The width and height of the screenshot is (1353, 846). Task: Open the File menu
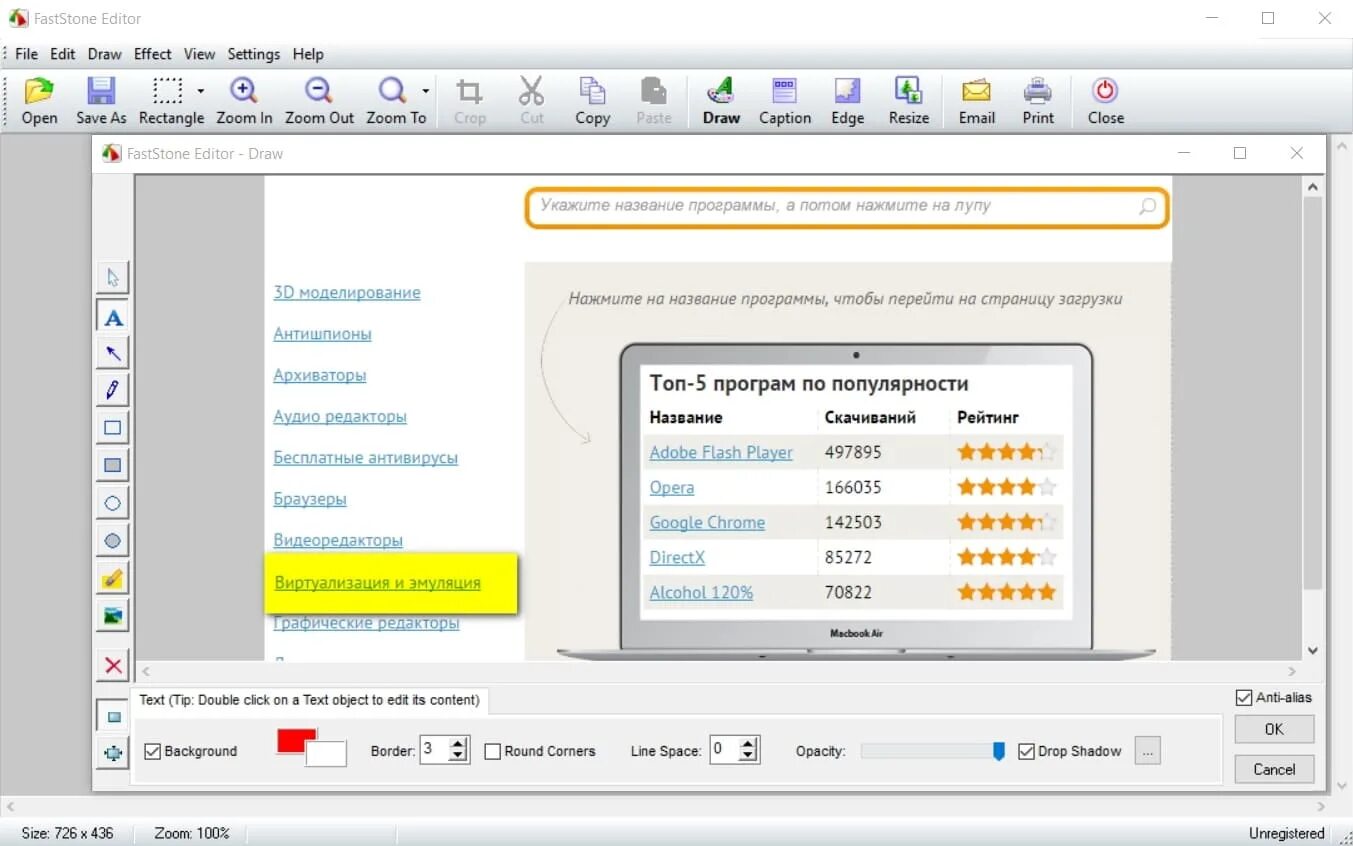[x=27, y=54]
